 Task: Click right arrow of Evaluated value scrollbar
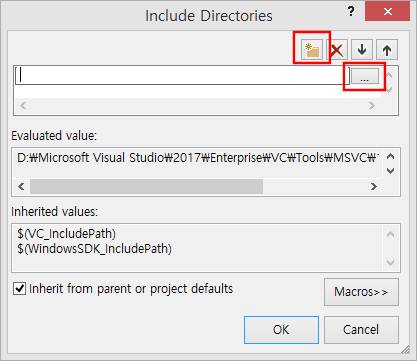[x=374, y=186]
